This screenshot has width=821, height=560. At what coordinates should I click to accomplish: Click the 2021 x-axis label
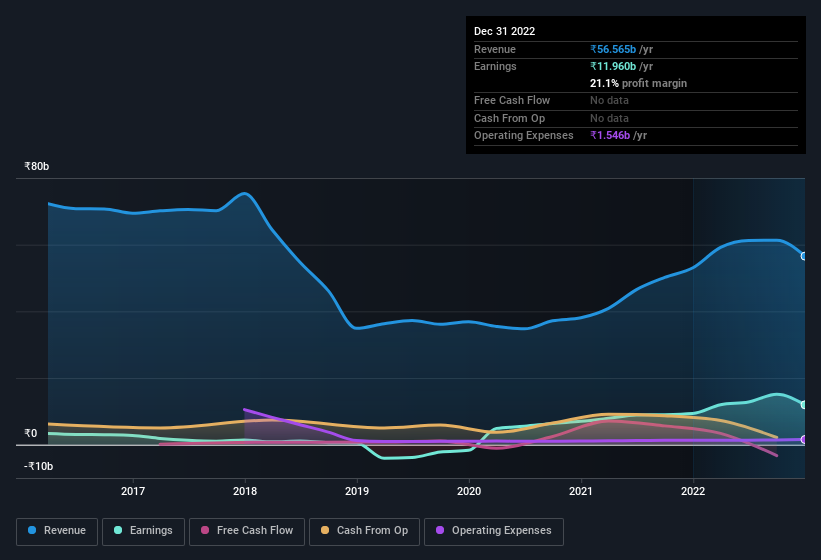[x=581, y=491]
